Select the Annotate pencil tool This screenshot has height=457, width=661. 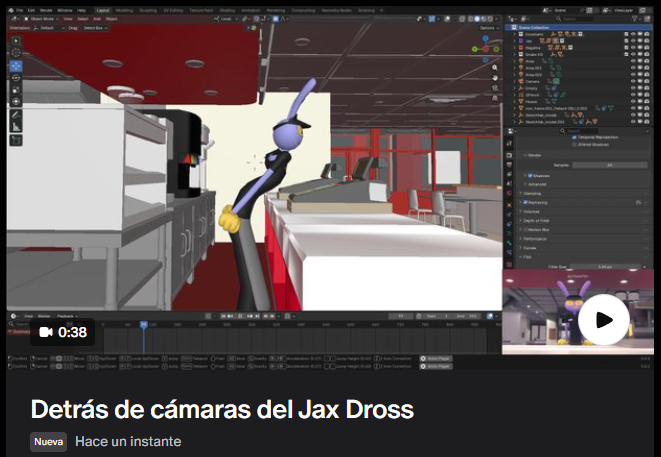(x=16, y=115)
